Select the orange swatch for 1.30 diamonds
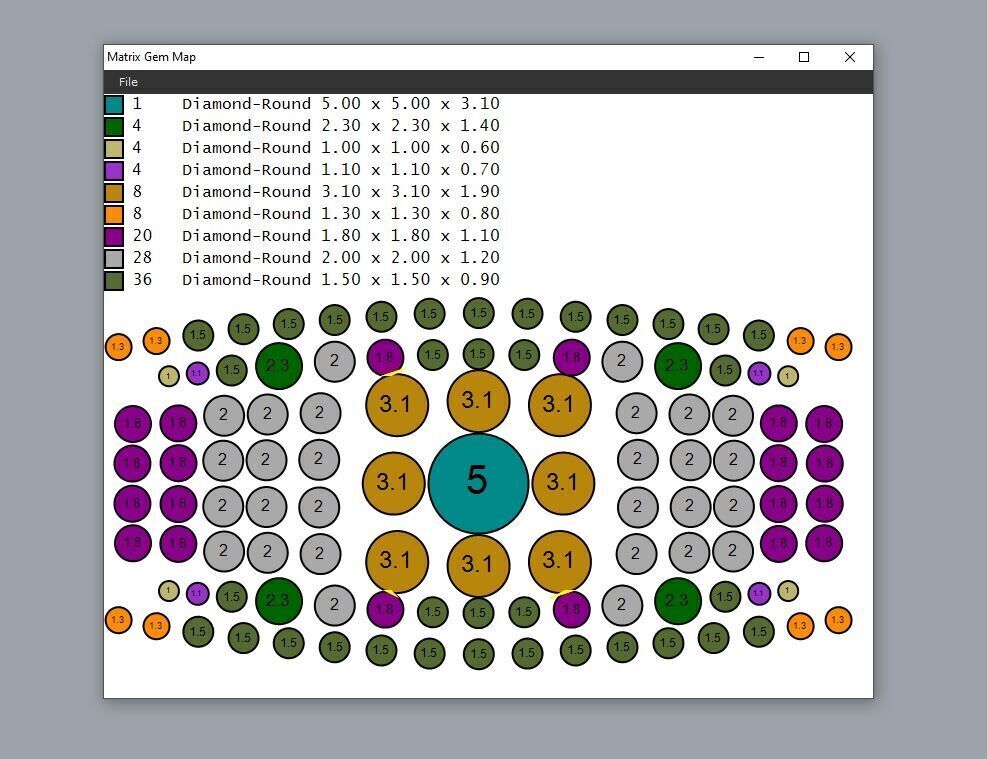987x759 pixels. coord(114,215)
